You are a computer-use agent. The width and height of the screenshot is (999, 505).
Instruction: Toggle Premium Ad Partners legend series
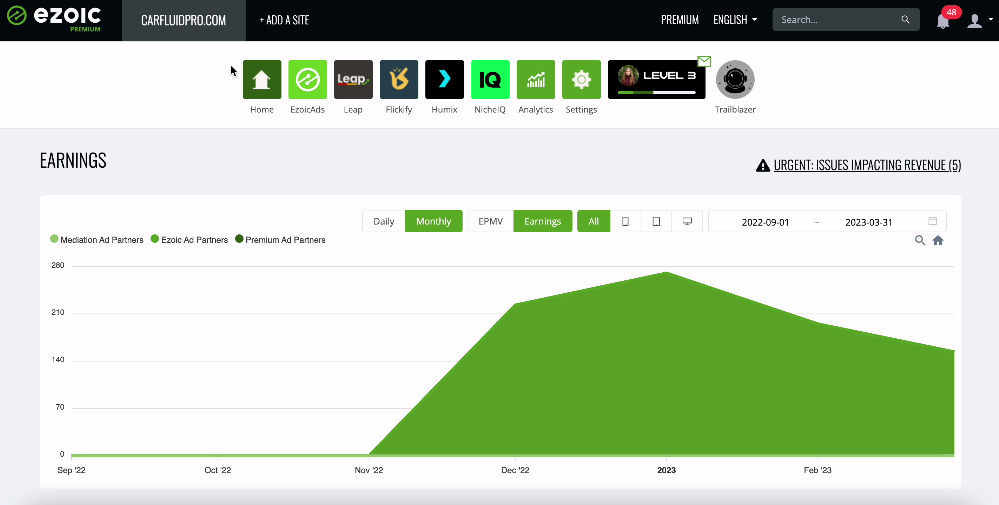point(280,240)
